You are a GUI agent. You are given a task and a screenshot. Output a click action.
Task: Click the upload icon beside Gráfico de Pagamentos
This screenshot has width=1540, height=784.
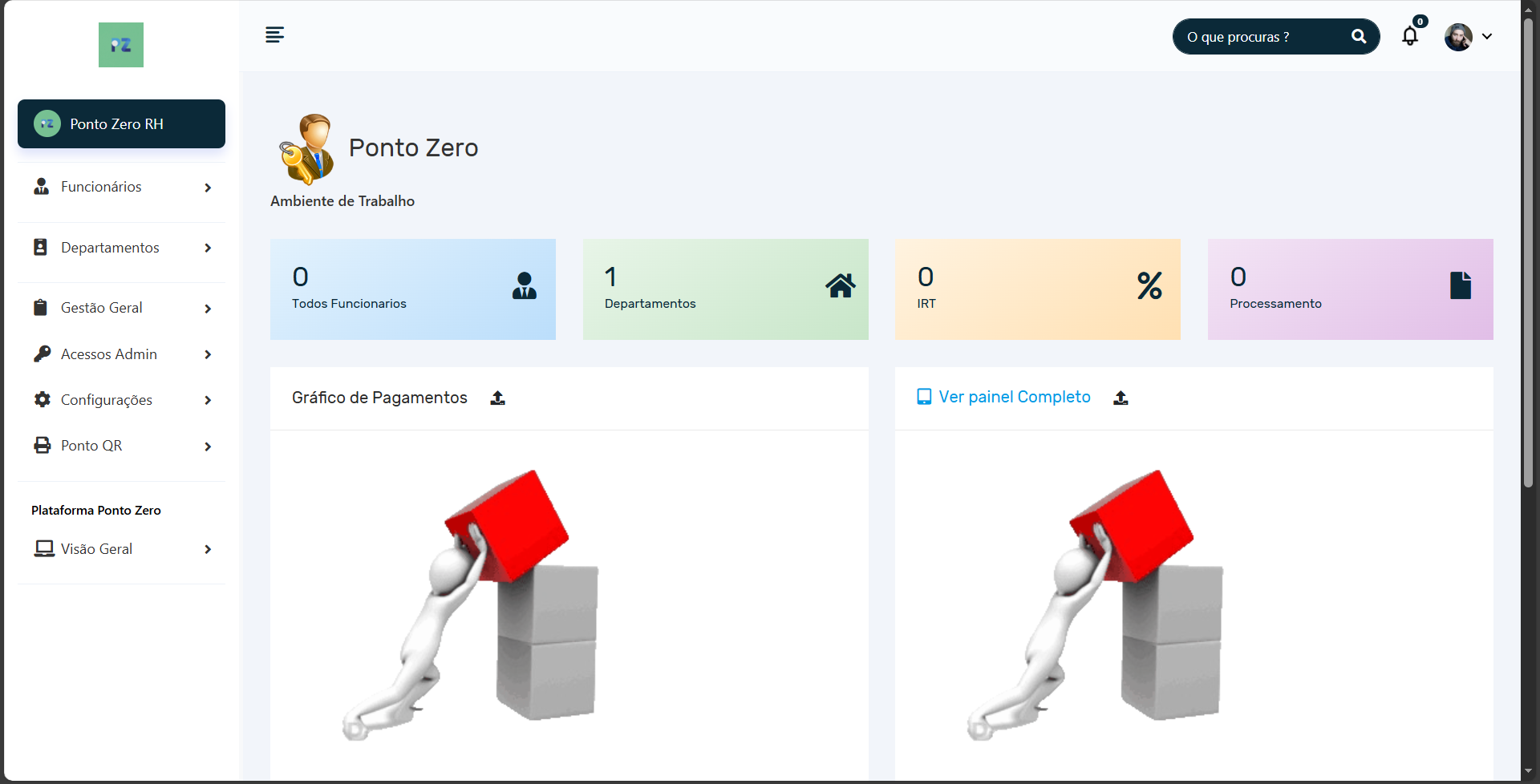tap(497, 398)
